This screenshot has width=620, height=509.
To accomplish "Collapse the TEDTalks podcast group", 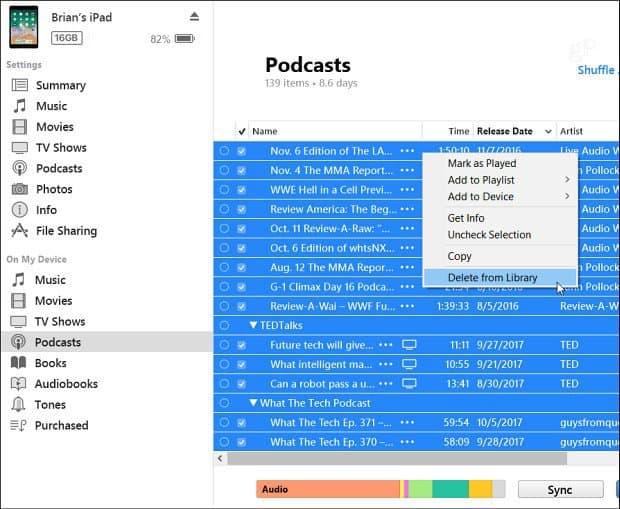I will (x=254, y=326).
